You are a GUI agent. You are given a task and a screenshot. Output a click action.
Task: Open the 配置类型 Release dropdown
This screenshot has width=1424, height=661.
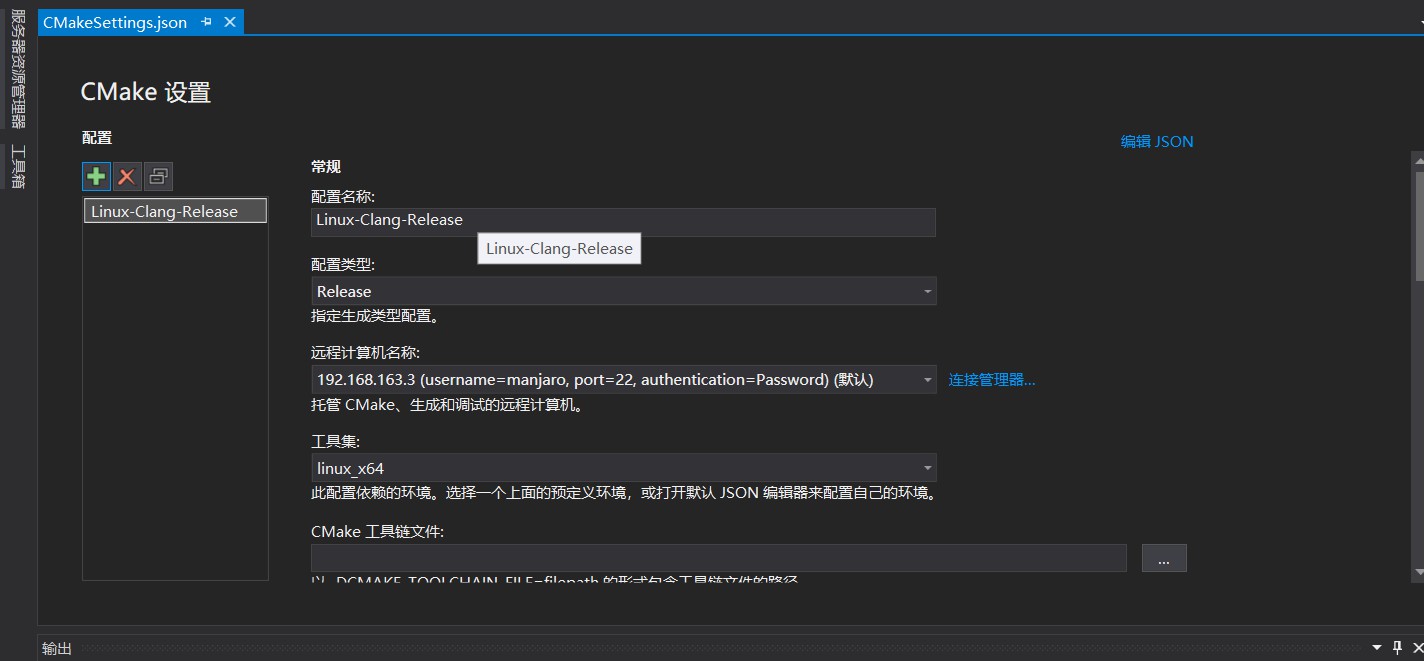[x=928, y=291]
